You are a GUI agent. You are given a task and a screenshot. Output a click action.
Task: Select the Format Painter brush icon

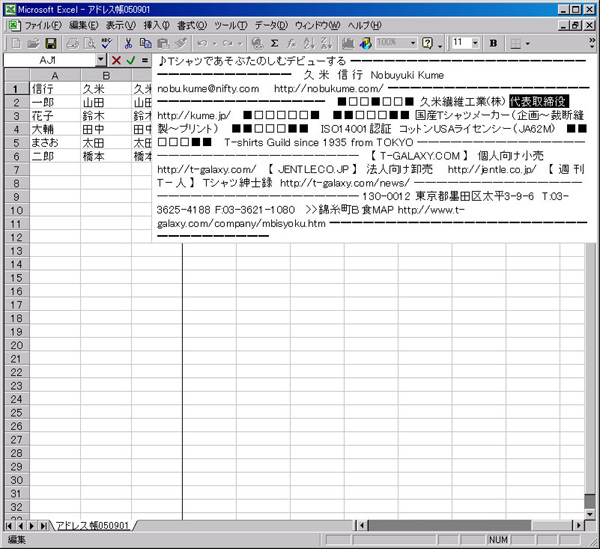pos(181,43)
